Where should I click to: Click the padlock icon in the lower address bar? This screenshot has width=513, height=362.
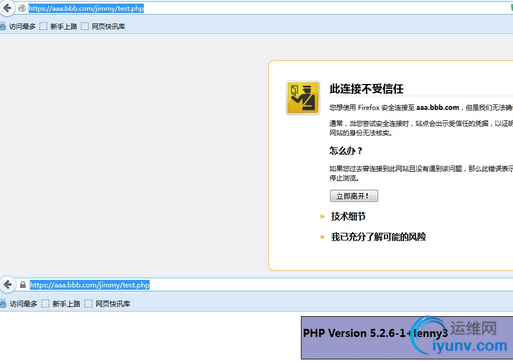point(23,285)
